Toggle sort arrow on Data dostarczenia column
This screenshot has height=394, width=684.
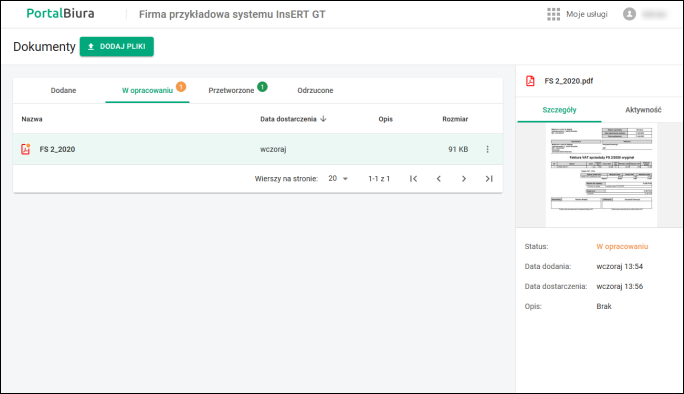point(323,119)
